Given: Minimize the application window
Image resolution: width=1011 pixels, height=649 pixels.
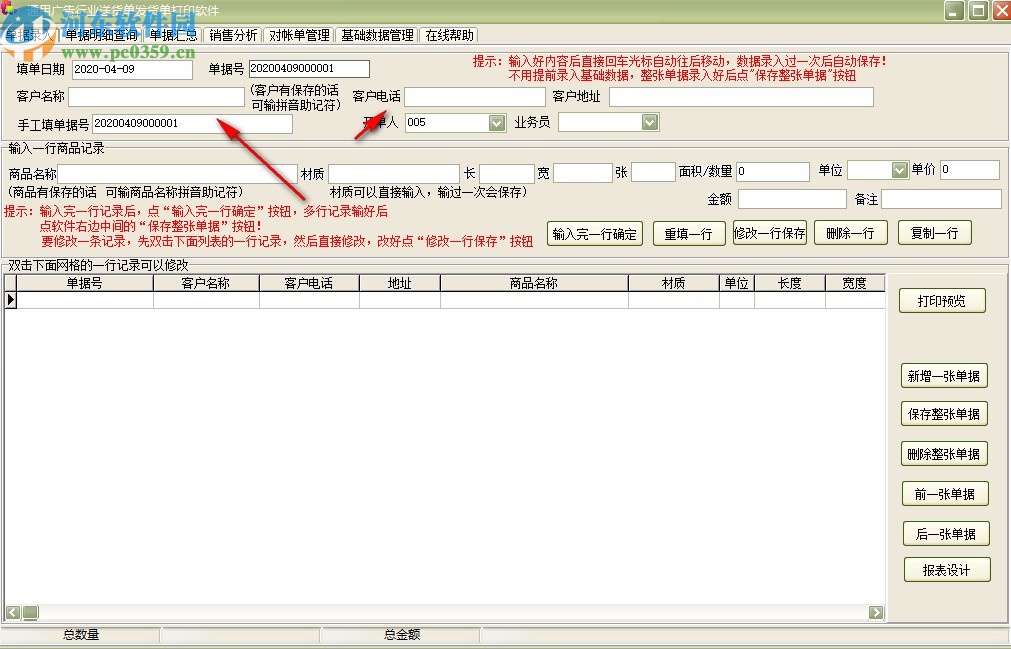Looking at the screenshot, I should coord(954,10).
